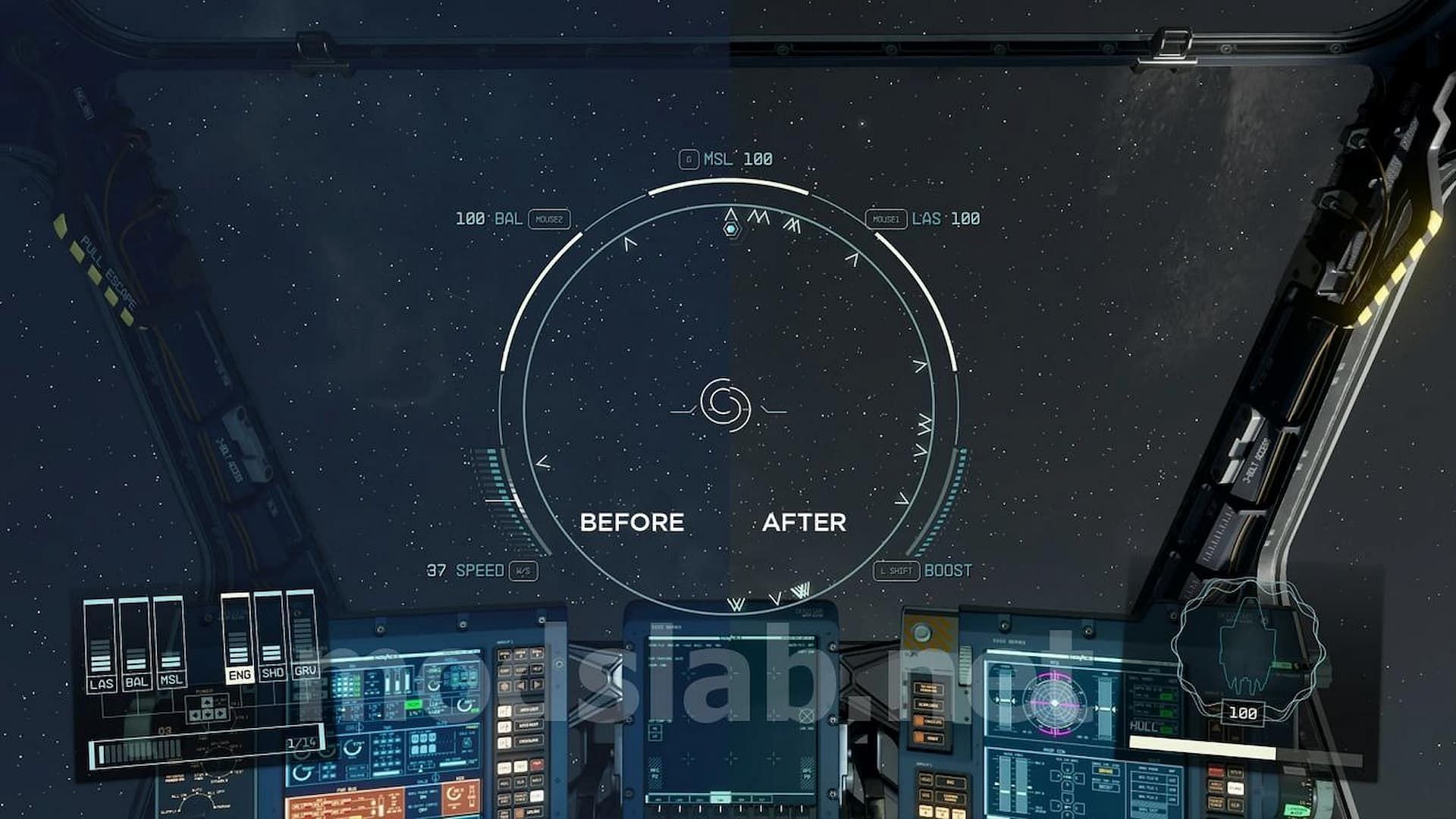Click the BEFORE label on HUD
1456x819 pixels.
[x=630, y=521]
